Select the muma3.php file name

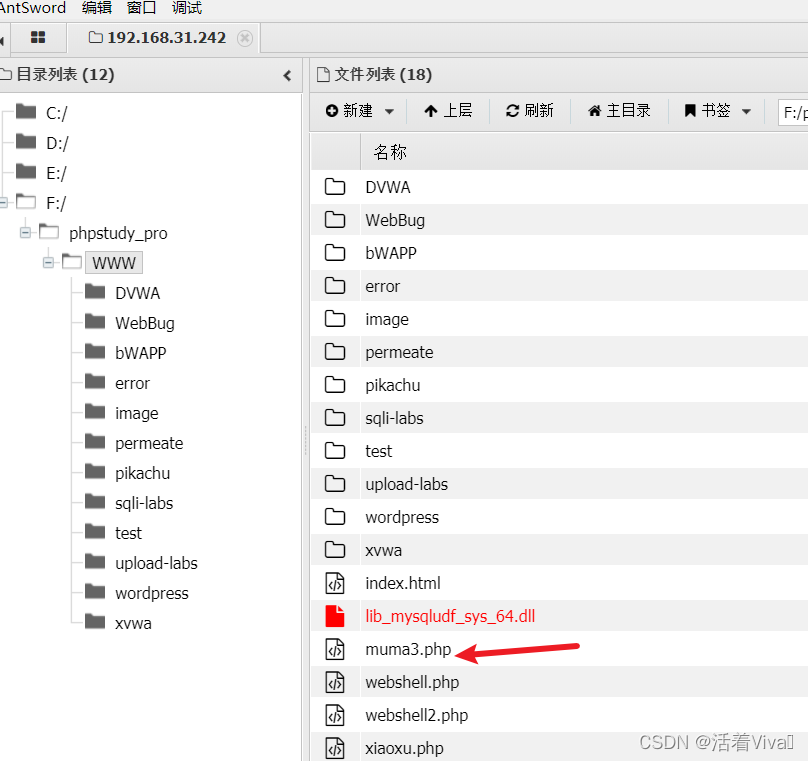coord(408,649)
